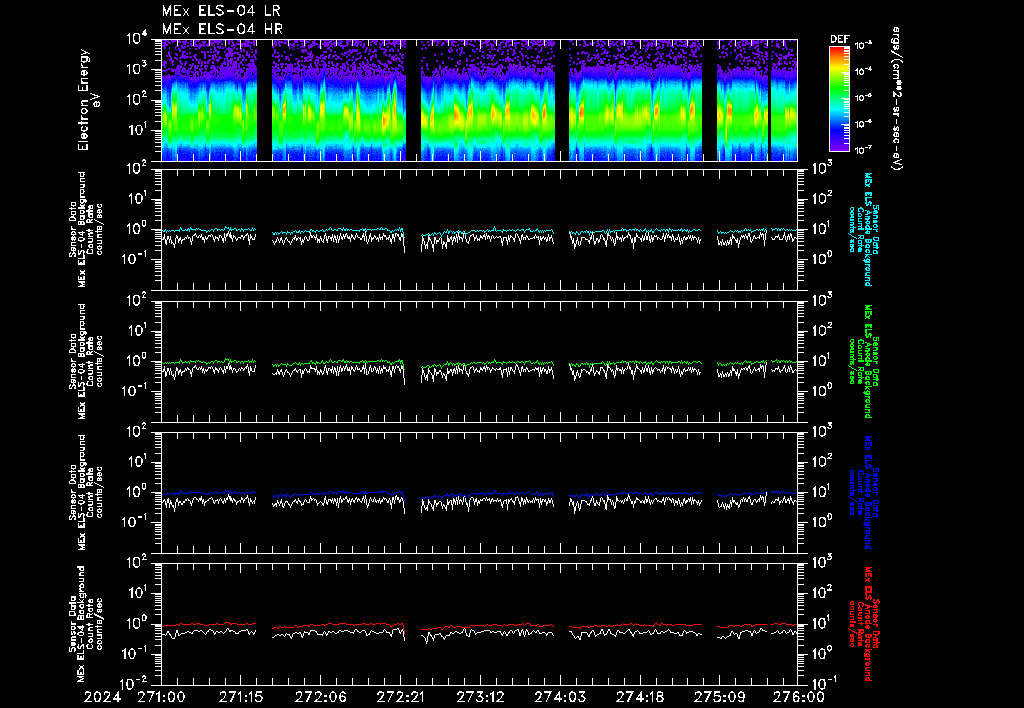
Task: Click the Electron Energy eV axis label
Action: 89,100
